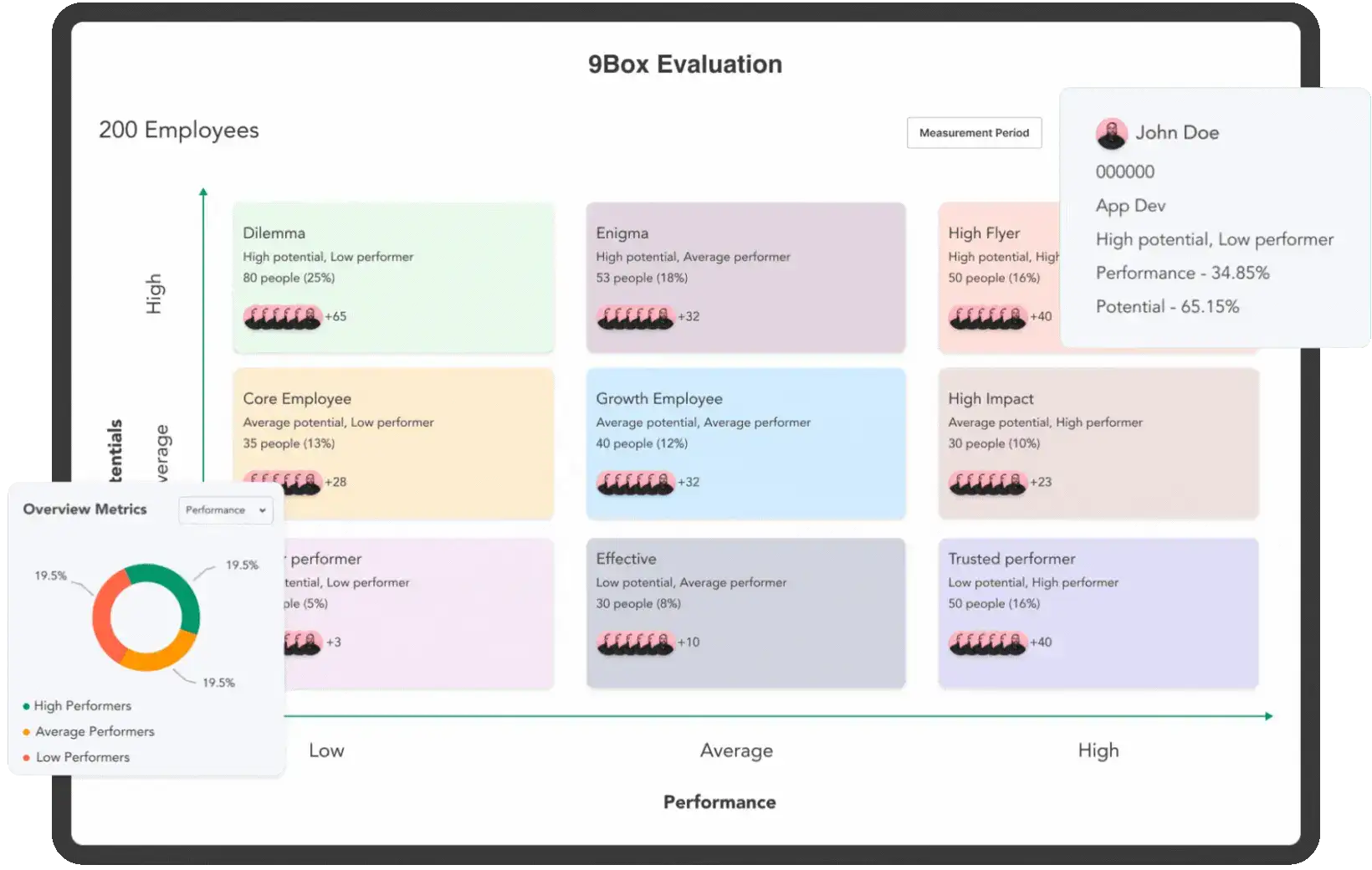Open the Performance dropdown in Overview Metrics
This screenshot has width=1372, height=870.
(x=225, y=510)
